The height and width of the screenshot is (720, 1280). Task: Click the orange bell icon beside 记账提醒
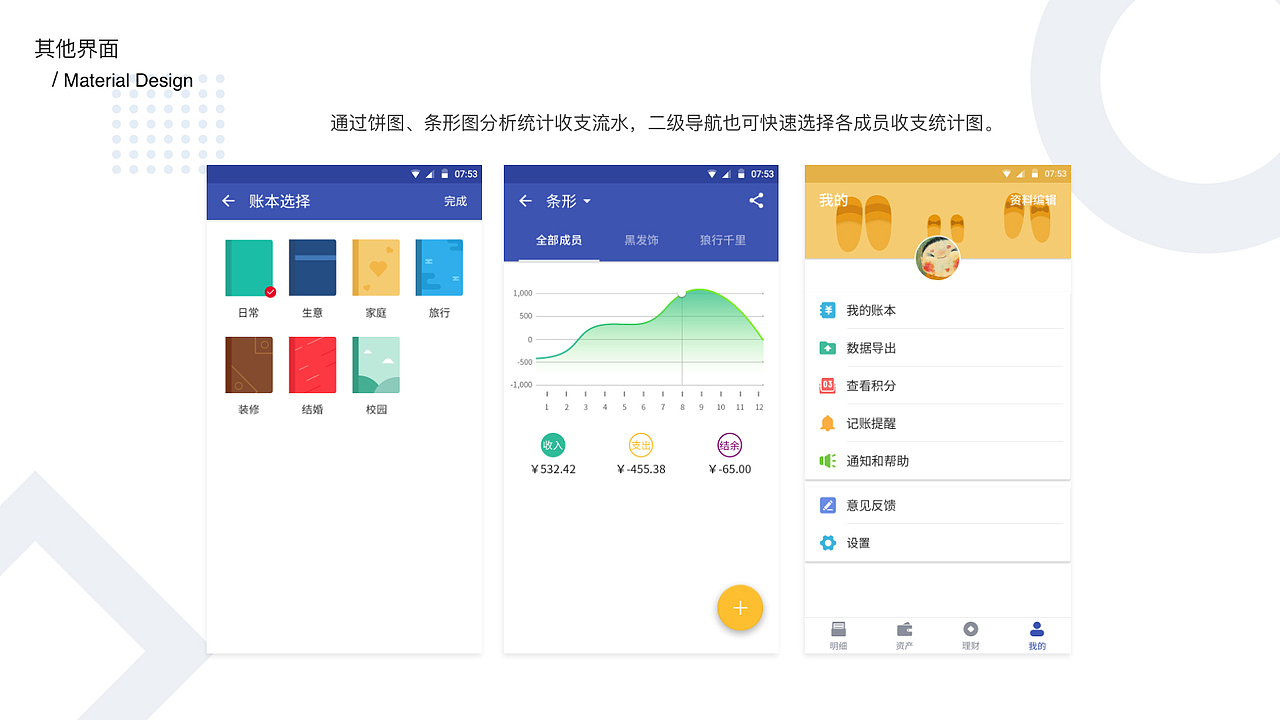(x=827, y=423)
